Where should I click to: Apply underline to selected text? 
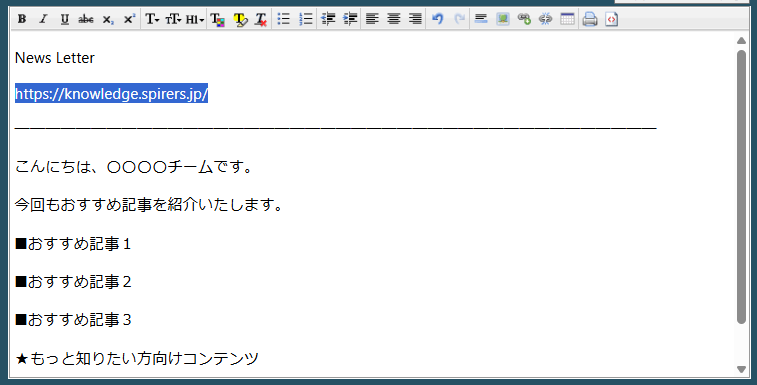[x=64, y=19]
